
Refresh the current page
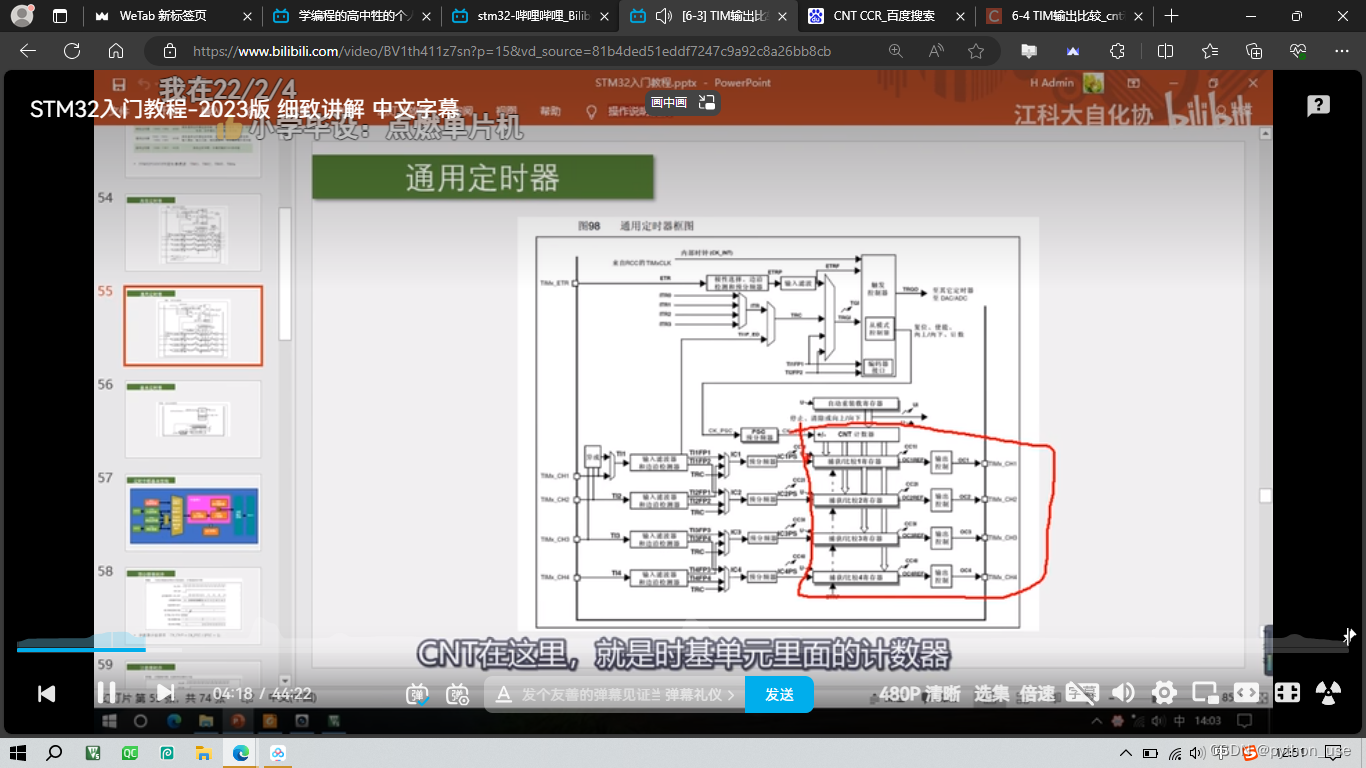[x=72, y=51]
